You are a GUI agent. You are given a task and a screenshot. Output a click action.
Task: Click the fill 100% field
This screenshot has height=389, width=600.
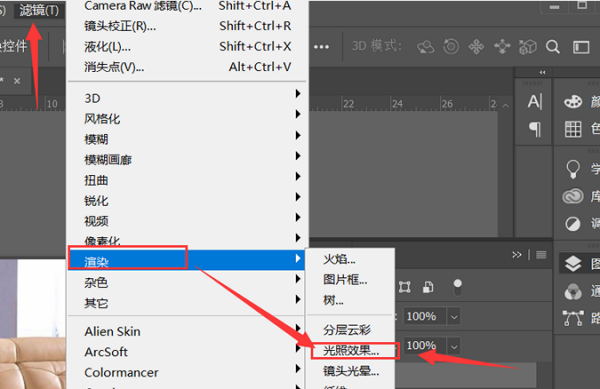(424, 346)
